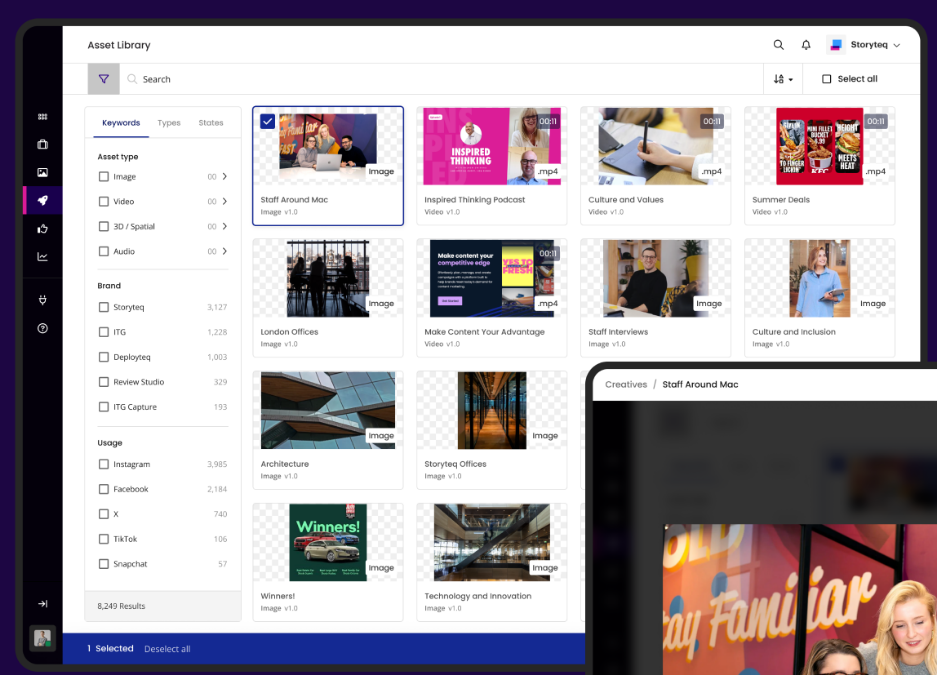Open the plug integrations sidebar icon
Image resolution: width=937 pixels, height=675 pixels.
point(42,300)
